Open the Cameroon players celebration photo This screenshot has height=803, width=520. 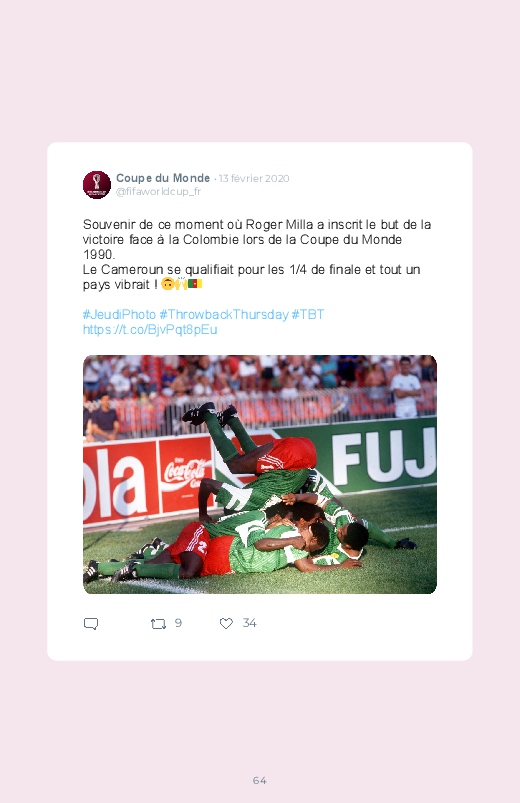click(260, 474)
